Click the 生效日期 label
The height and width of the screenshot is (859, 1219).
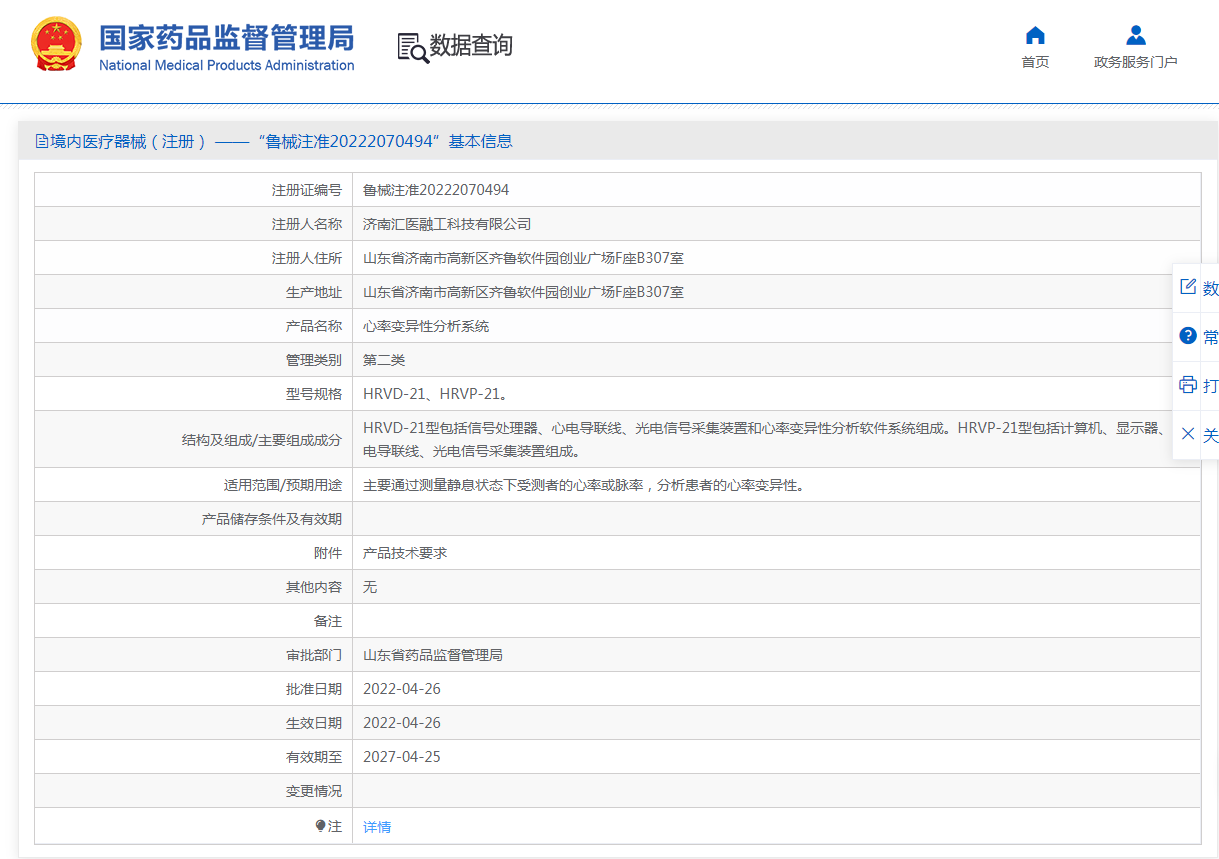click(x=314, y=723)
